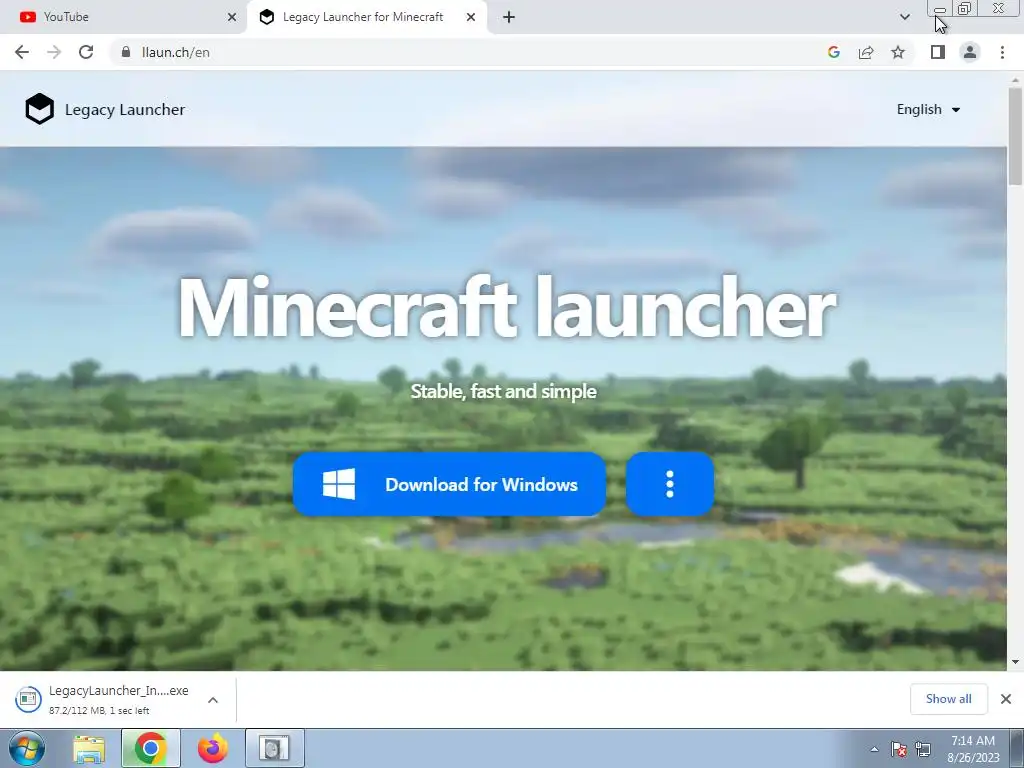Click the network tray icon

coord(923,749)
